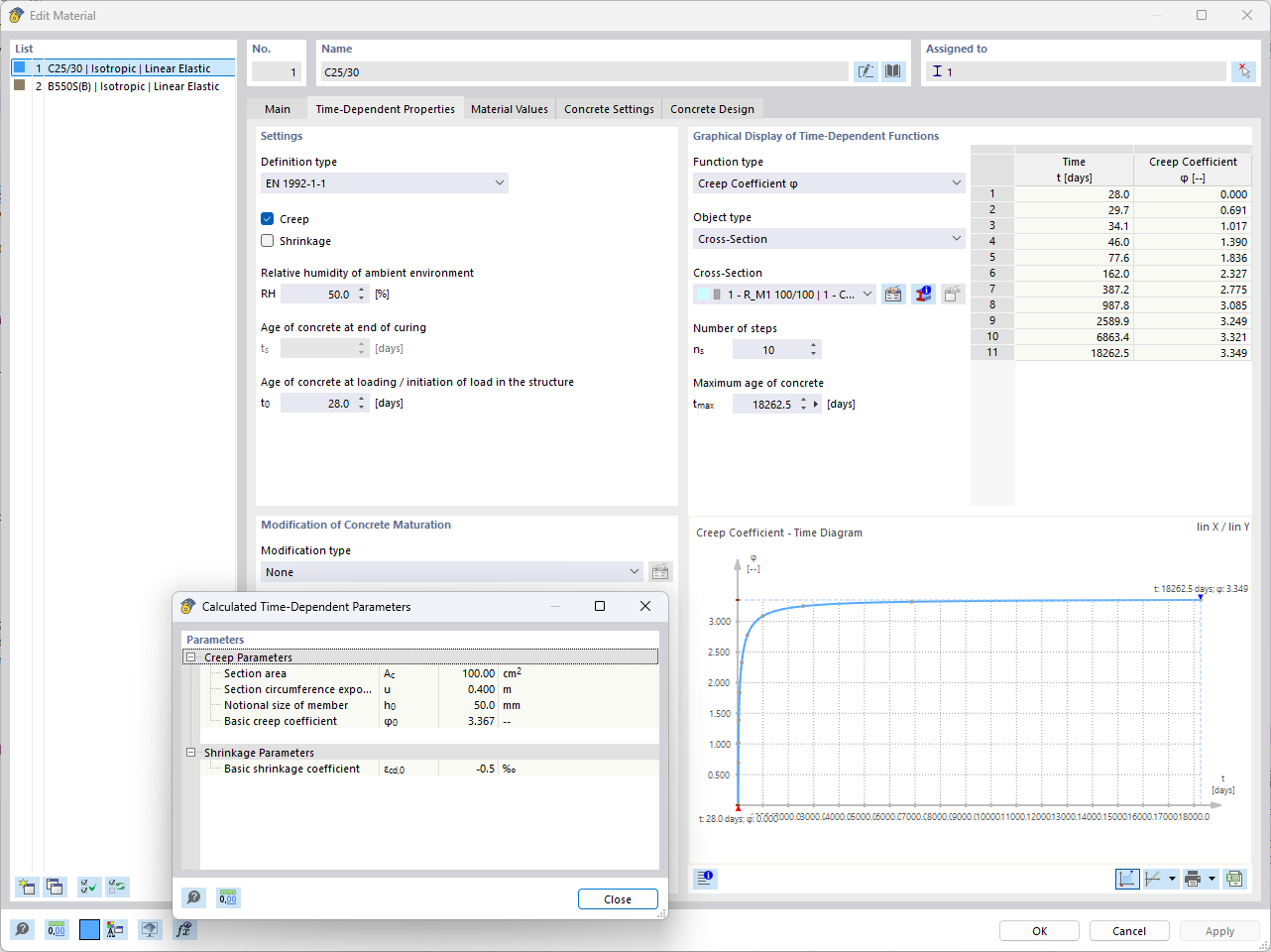Open the Object type Cross-Section dropdown
This screenshot has height=952, width=1271.
click(x=829, y=239)
